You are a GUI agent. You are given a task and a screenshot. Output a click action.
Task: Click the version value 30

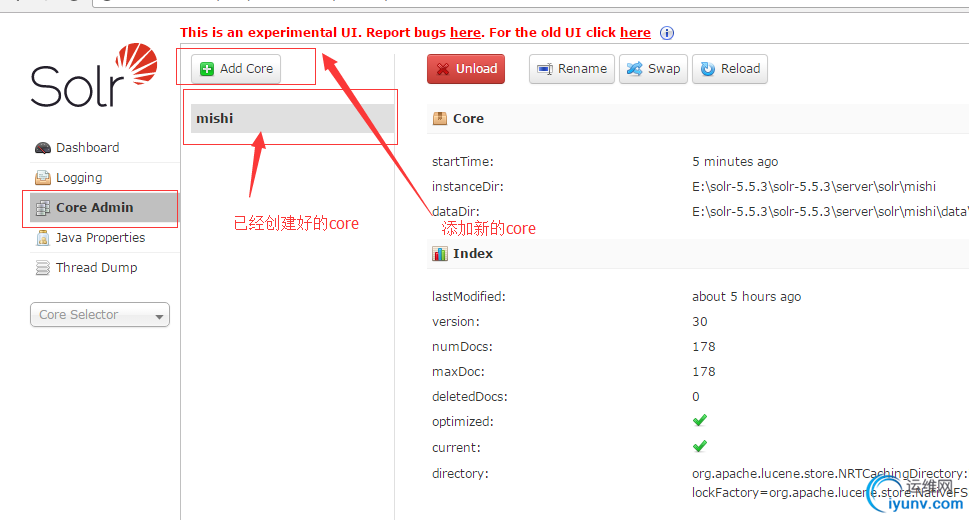pyautogui.click(x=700, y=322)
